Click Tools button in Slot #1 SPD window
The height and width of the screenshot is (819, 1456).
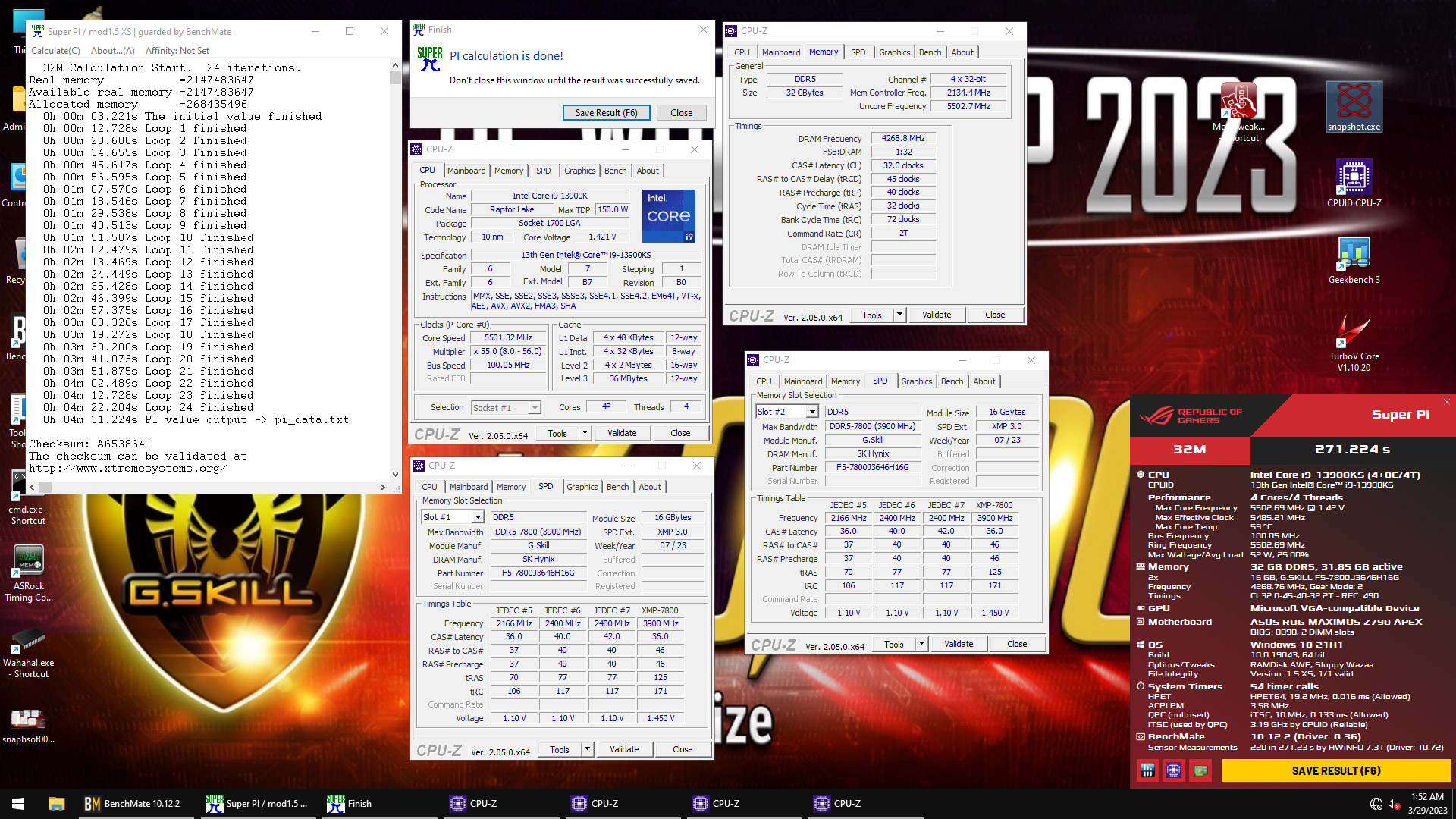coord(560,749)
